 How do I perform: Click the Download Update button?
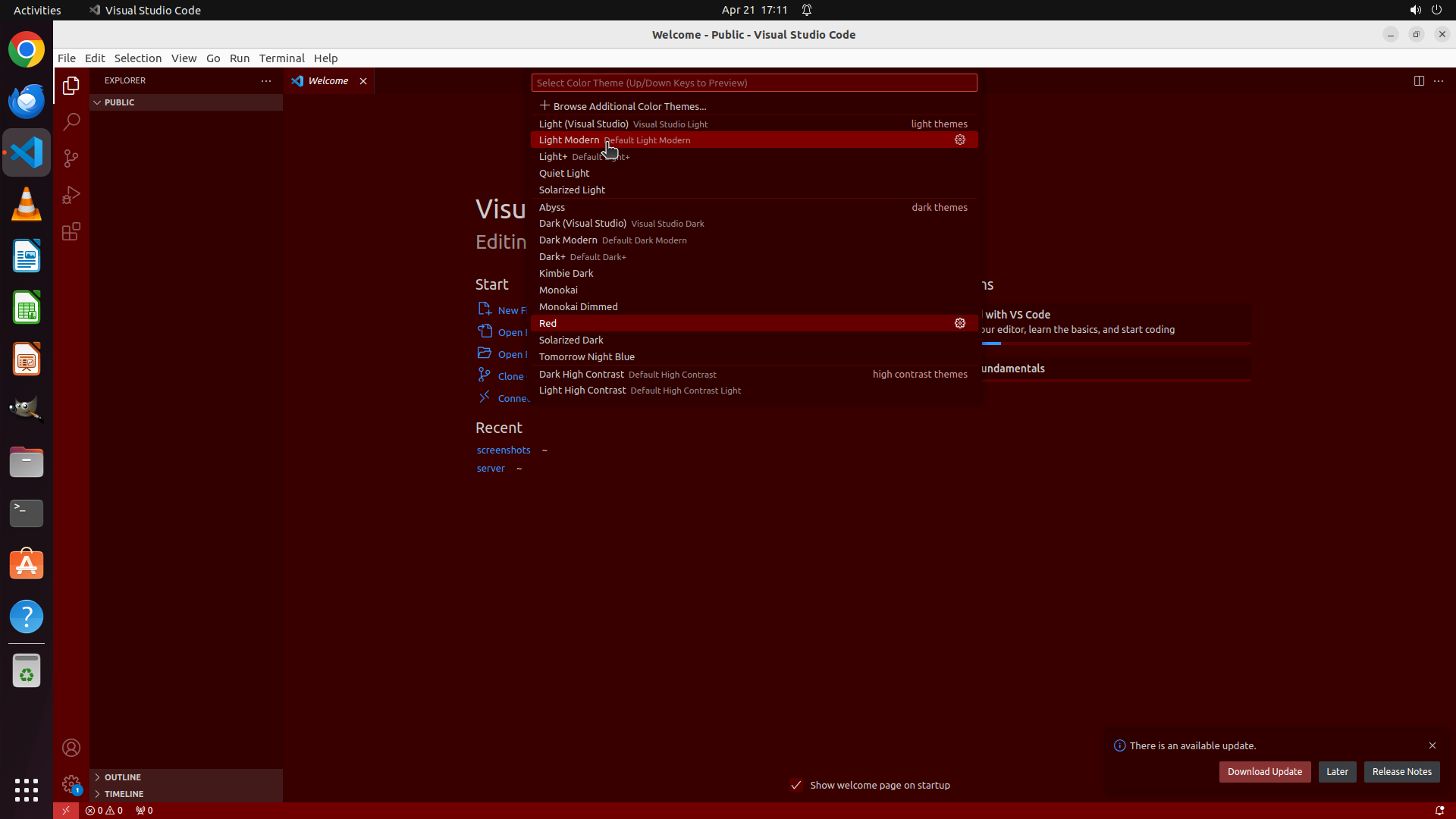point(1264,772)
